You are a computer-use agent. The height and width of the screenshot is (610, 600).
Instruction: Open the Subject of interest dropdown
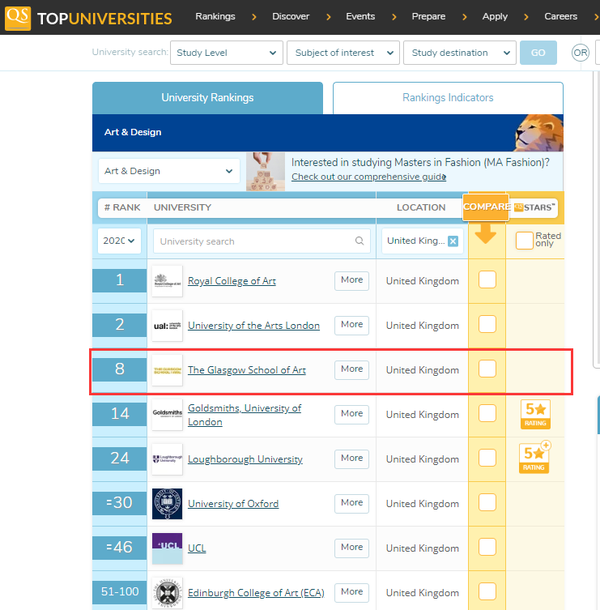tap(343, 53)
